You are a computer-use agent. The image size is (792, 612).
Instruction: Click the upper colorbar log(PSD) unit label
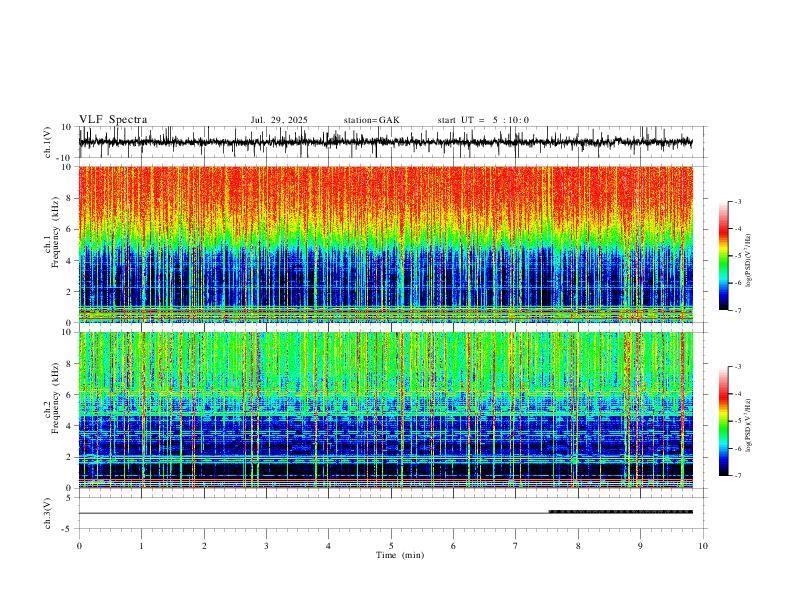tap(749, 261)
